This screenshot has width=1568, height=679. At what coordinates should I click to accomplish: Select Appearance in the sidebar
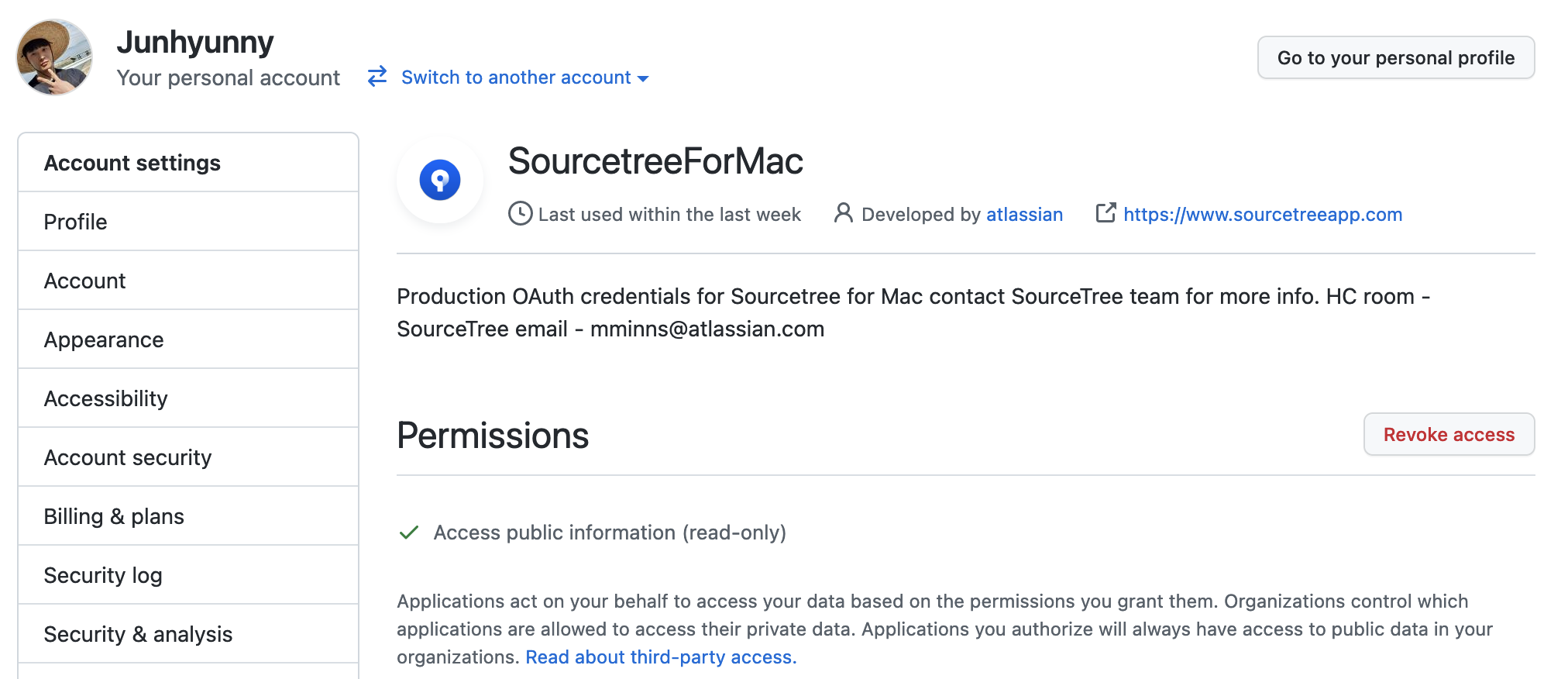188,339
